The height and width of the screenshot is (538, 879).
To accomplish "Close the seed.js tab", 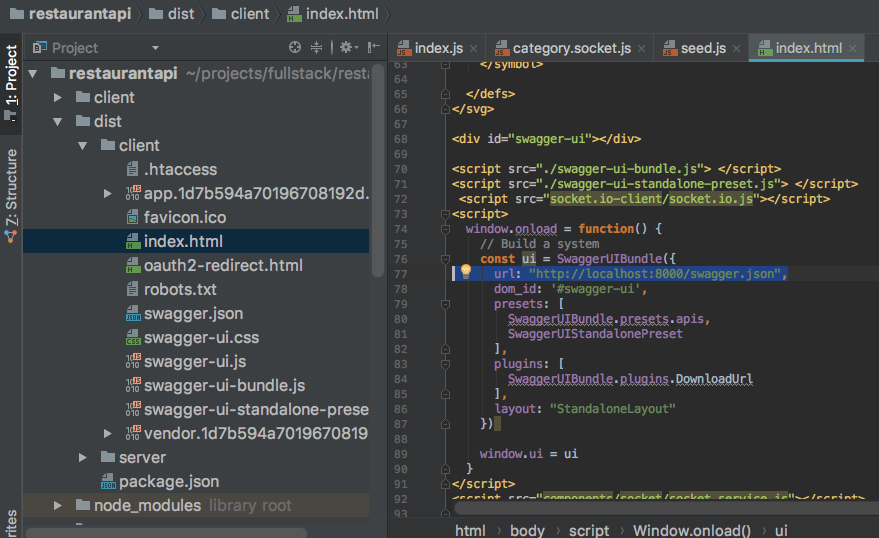I will point(736,49).
